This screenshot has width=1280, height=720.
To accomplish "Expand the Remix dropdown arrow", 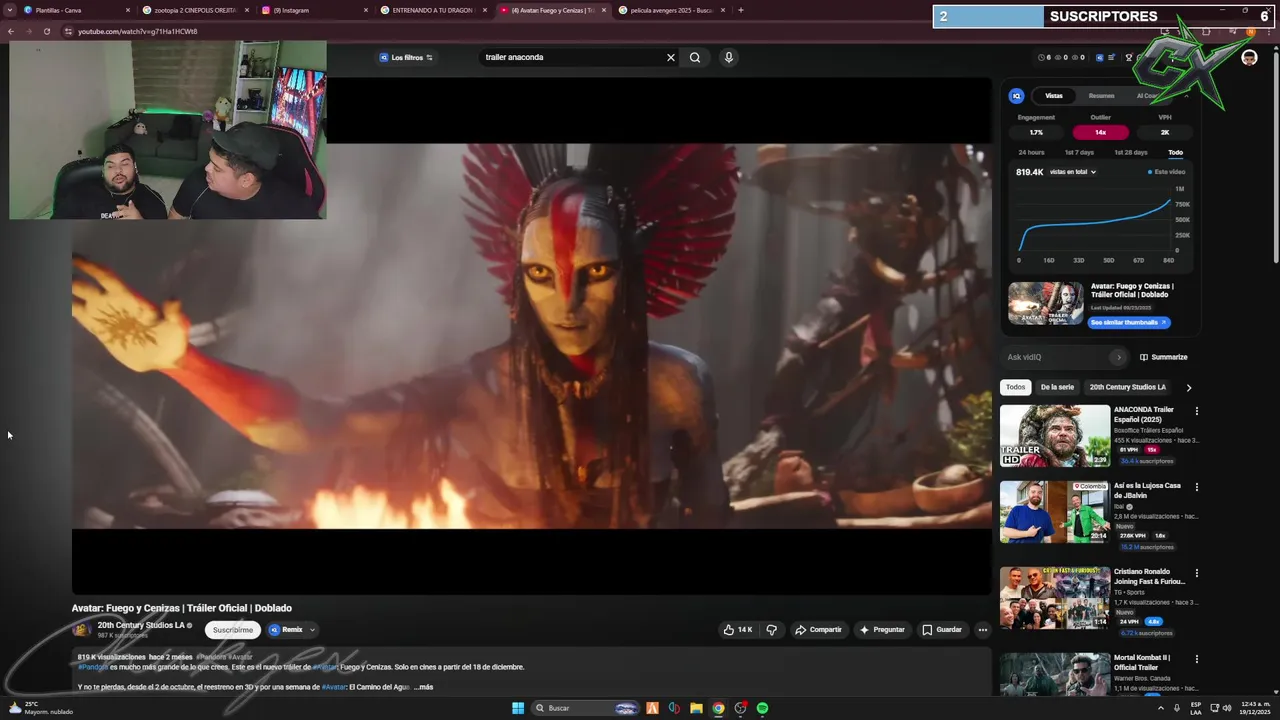I will pos(312,630).
